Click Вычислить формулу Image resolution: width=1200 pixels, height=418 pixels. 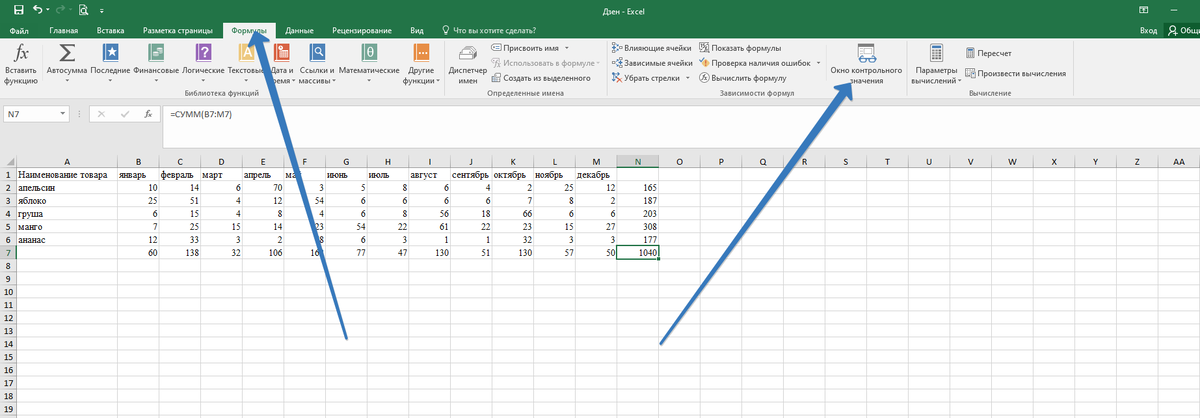[x=743, y=77]
